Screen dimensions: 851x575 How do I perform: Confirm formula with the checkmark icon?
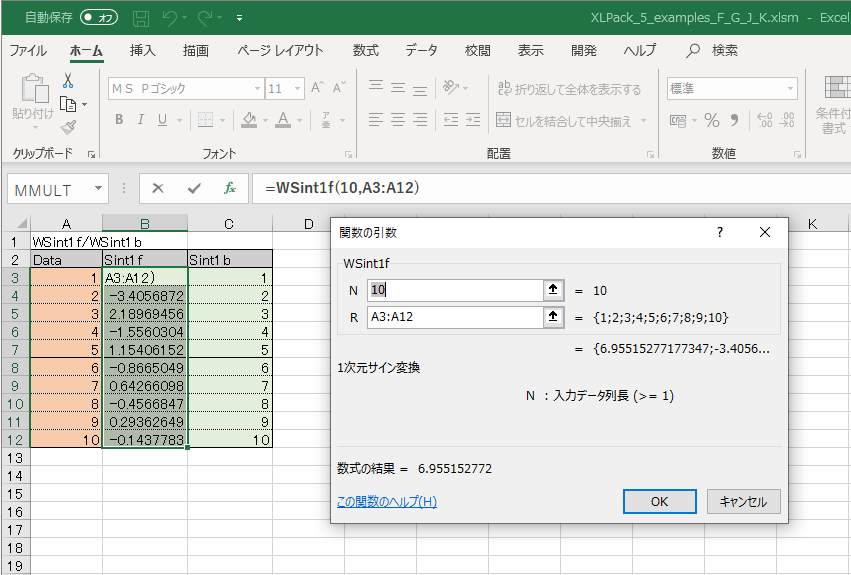point(194,188)
